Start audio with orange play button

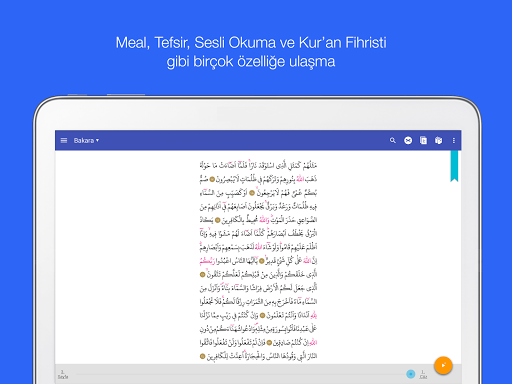pyautogui.click(x=443, y=365)
